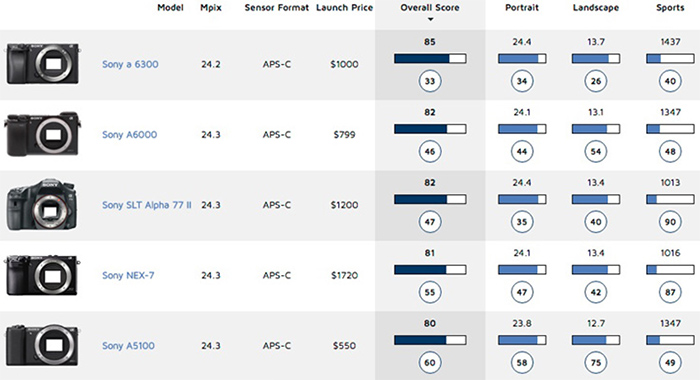Sort by Mpix column header
The image size is (700, 380).
point(211,8)
